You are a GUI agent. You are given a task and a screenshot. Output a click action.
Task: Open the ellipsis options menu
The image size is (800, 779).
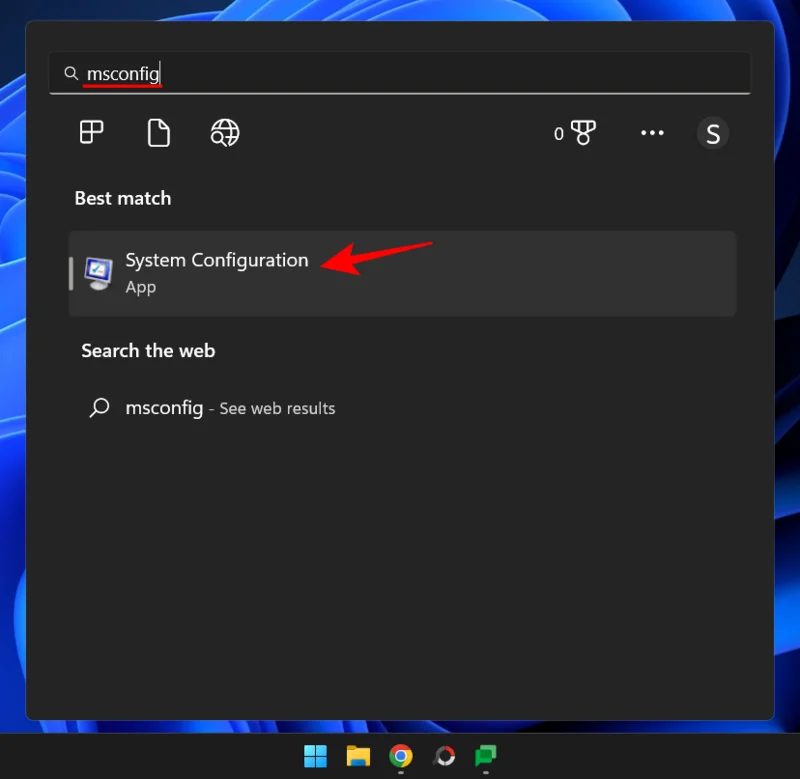(651, 132)
